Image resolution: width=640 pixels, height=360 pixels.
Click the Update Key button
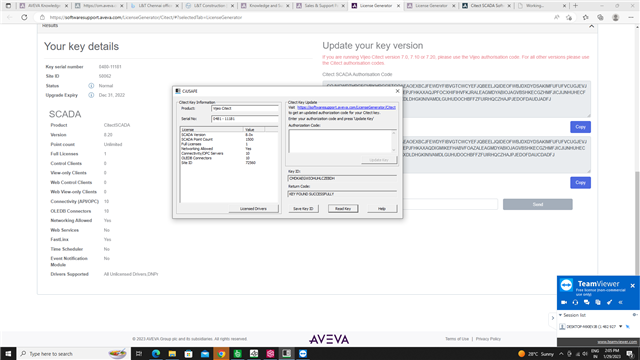pyautogui.click(x=379, y=160)
